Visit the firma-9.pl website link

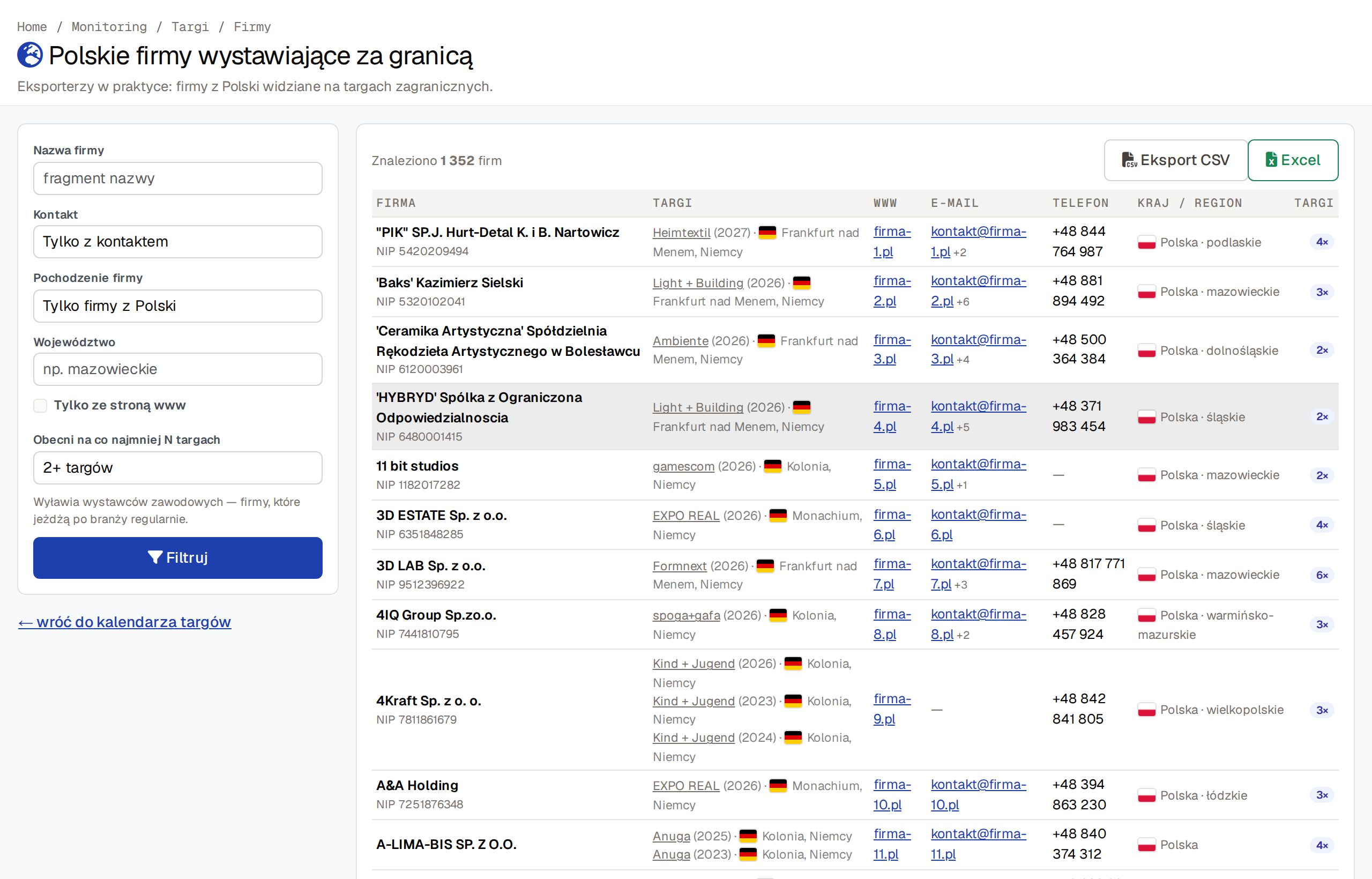(892, 709)
